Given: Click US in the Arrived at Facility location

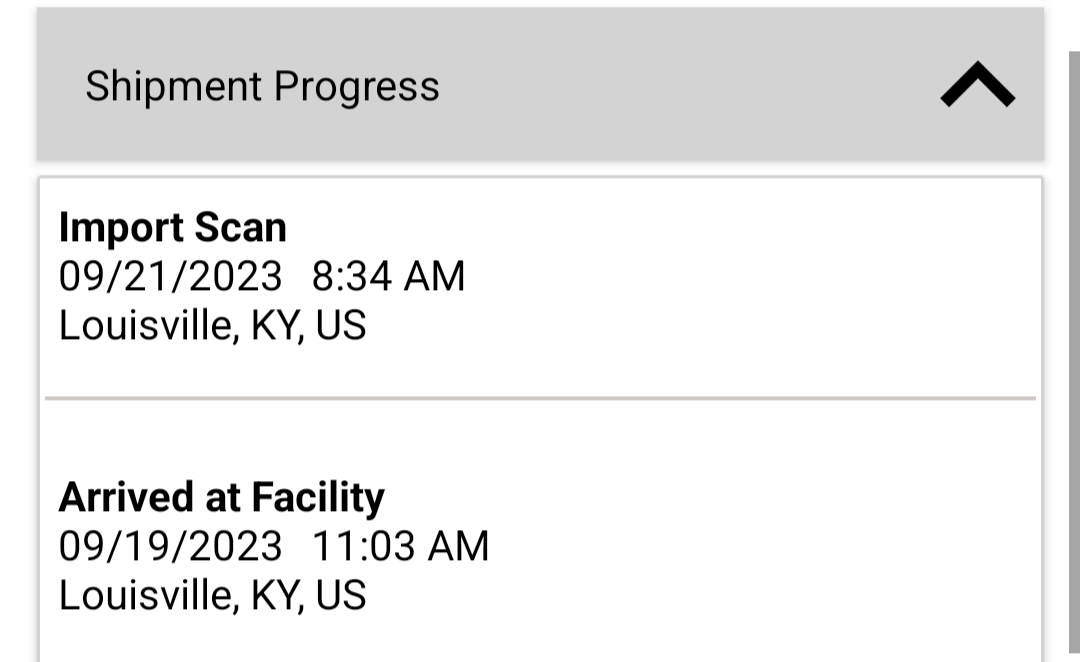Looking at the screenshot, I should coord(341,595).
